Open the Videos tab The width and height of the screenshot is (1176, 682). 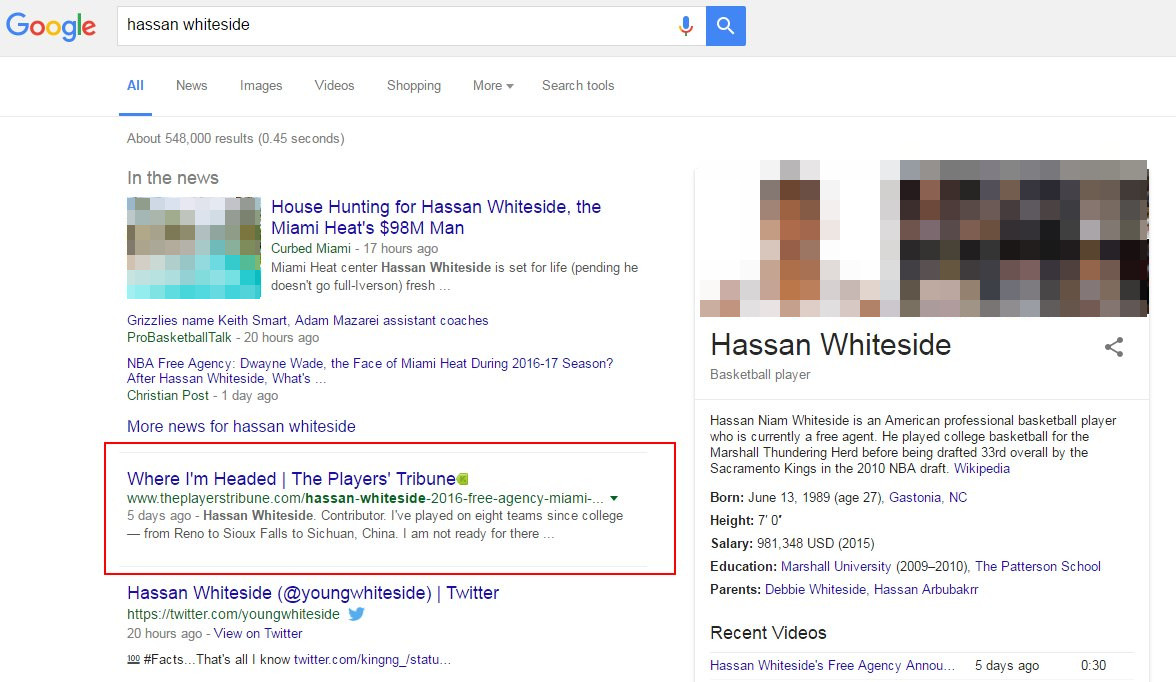pyautogui.click(x=334, y=86)
